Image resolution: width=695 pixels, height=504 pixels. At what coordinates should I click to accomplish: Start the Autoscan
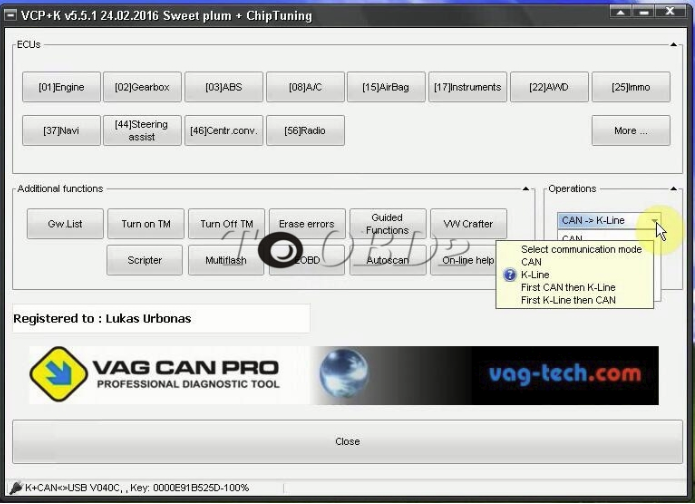[x=387, y=260]
